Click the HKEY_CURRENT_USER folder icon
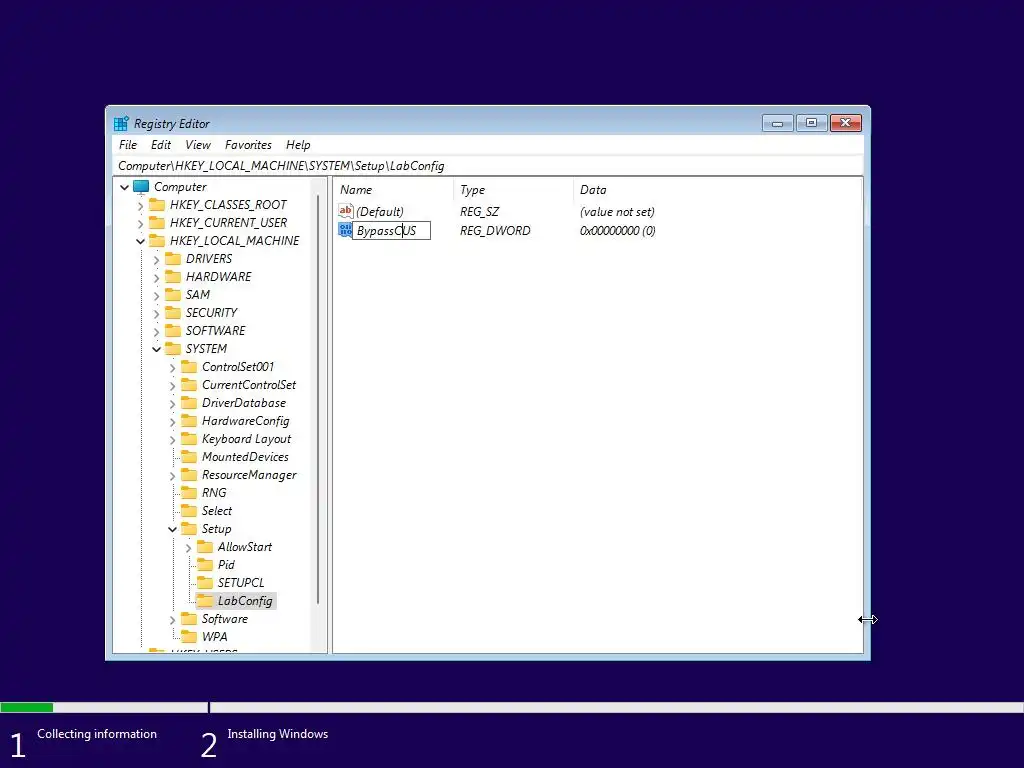 pyautogui.click(x=157, y=223)
